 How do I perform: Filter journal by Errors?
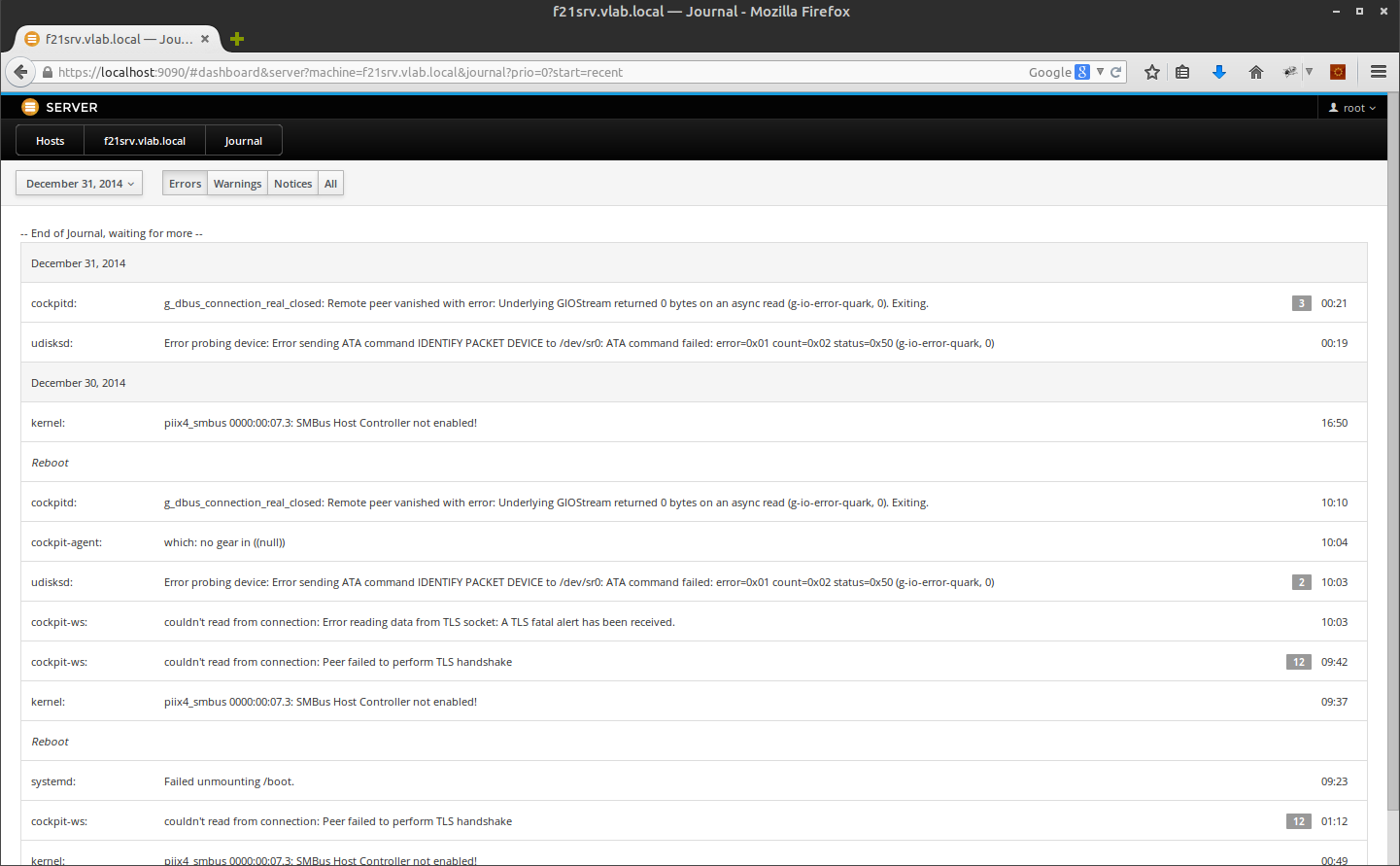point(185,184)
